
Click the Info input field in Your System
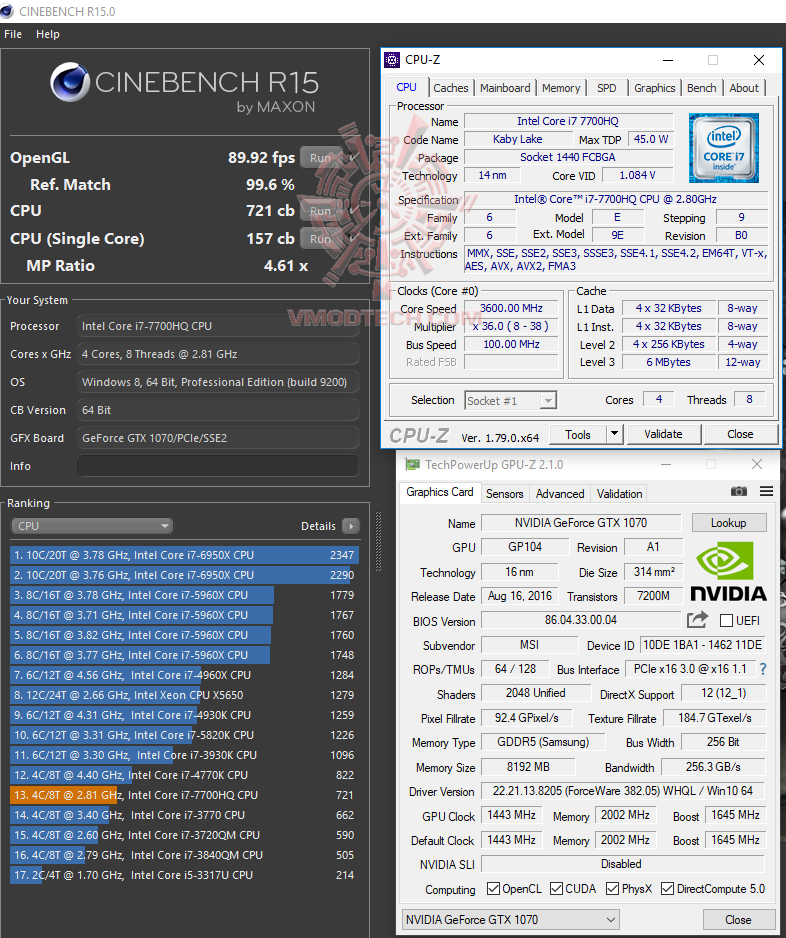point(218,465)
